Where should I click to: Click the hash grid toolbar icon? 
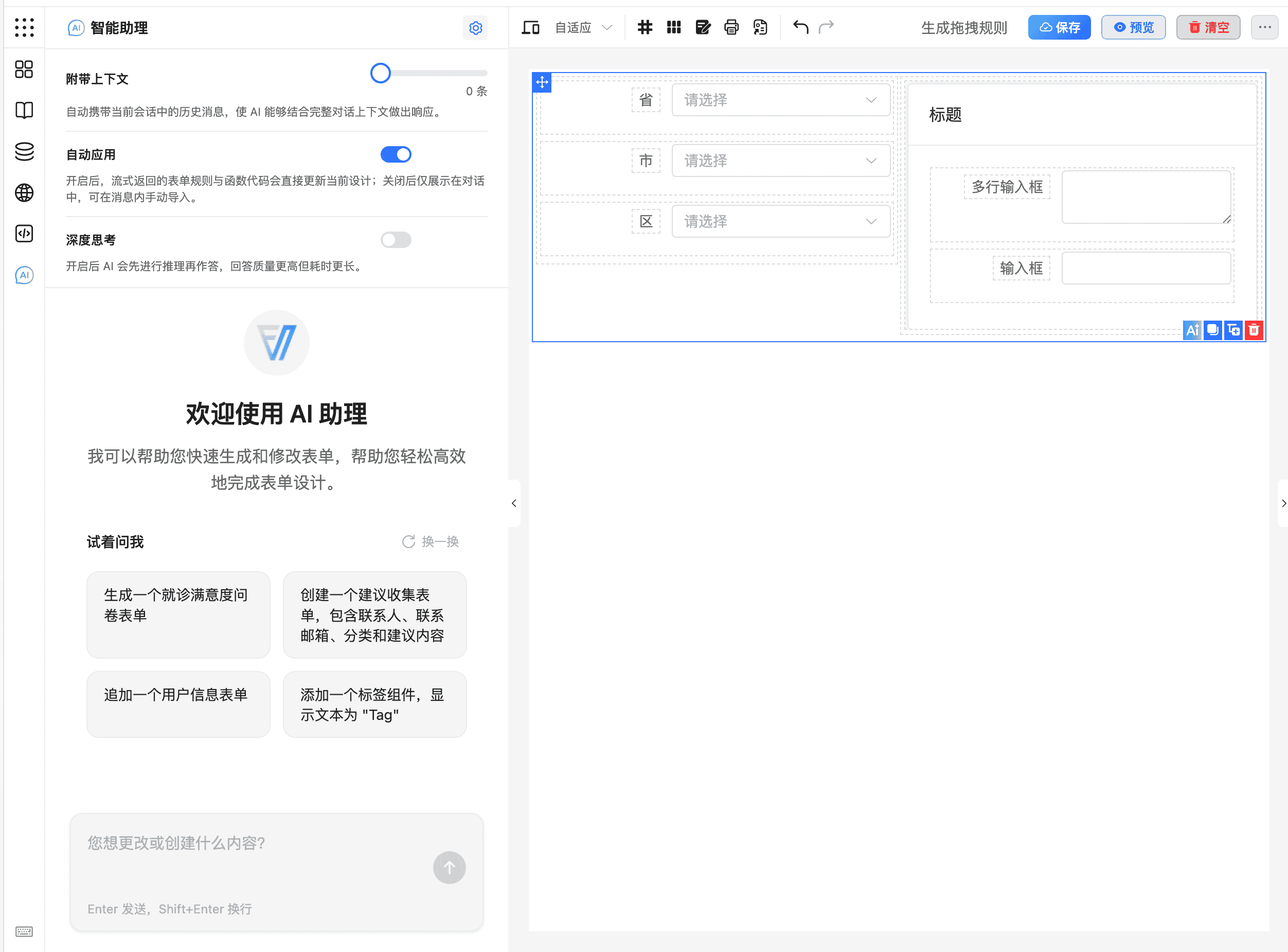click(x=645, y=27)
